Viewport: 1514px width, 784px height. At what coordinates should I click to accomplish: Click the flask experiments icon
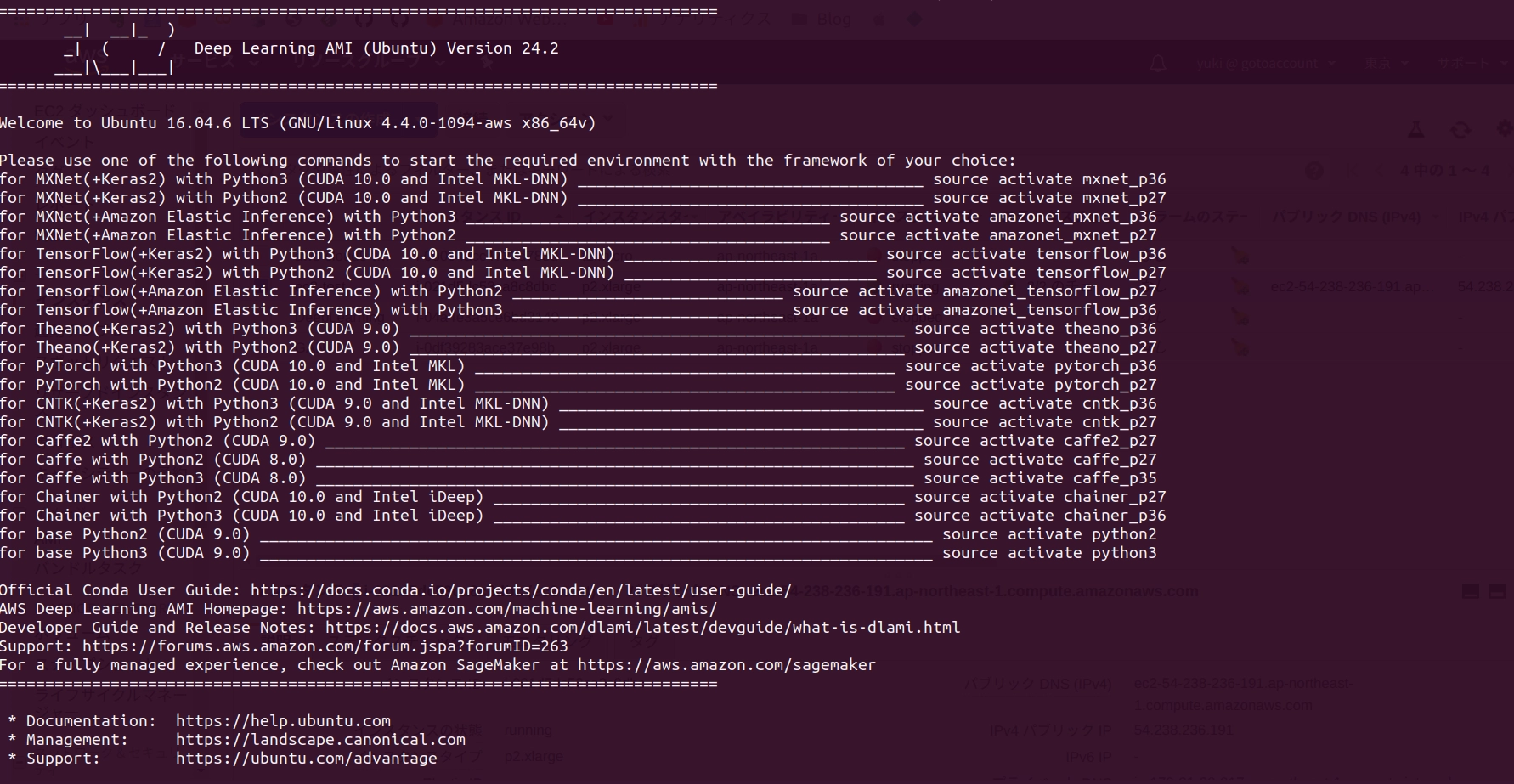(1416, 129)
